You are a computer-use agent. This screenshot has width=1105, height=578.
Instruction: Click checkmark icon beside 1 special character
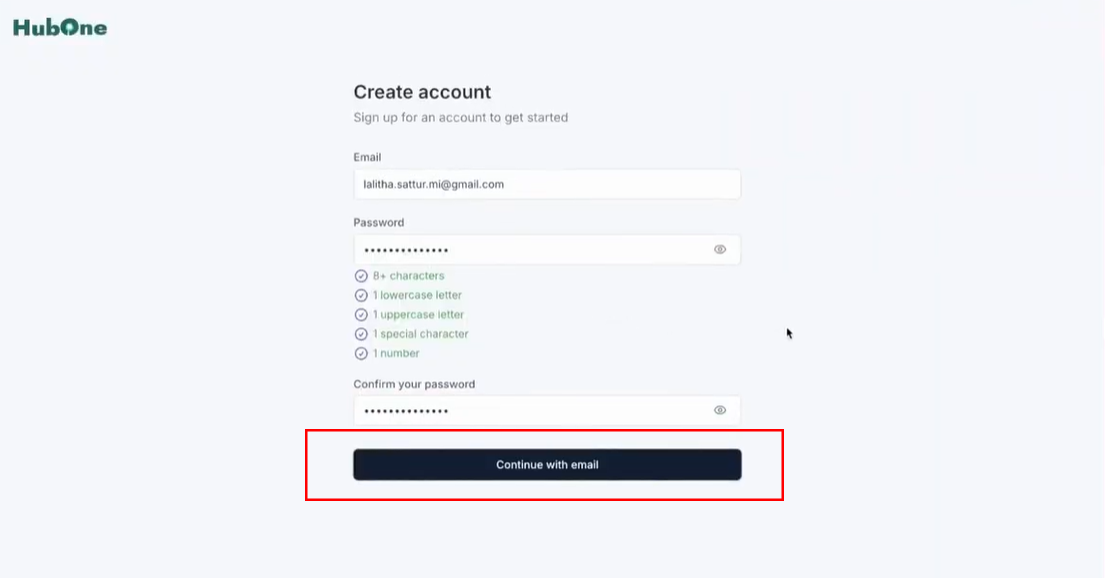[x=361, y=334]
